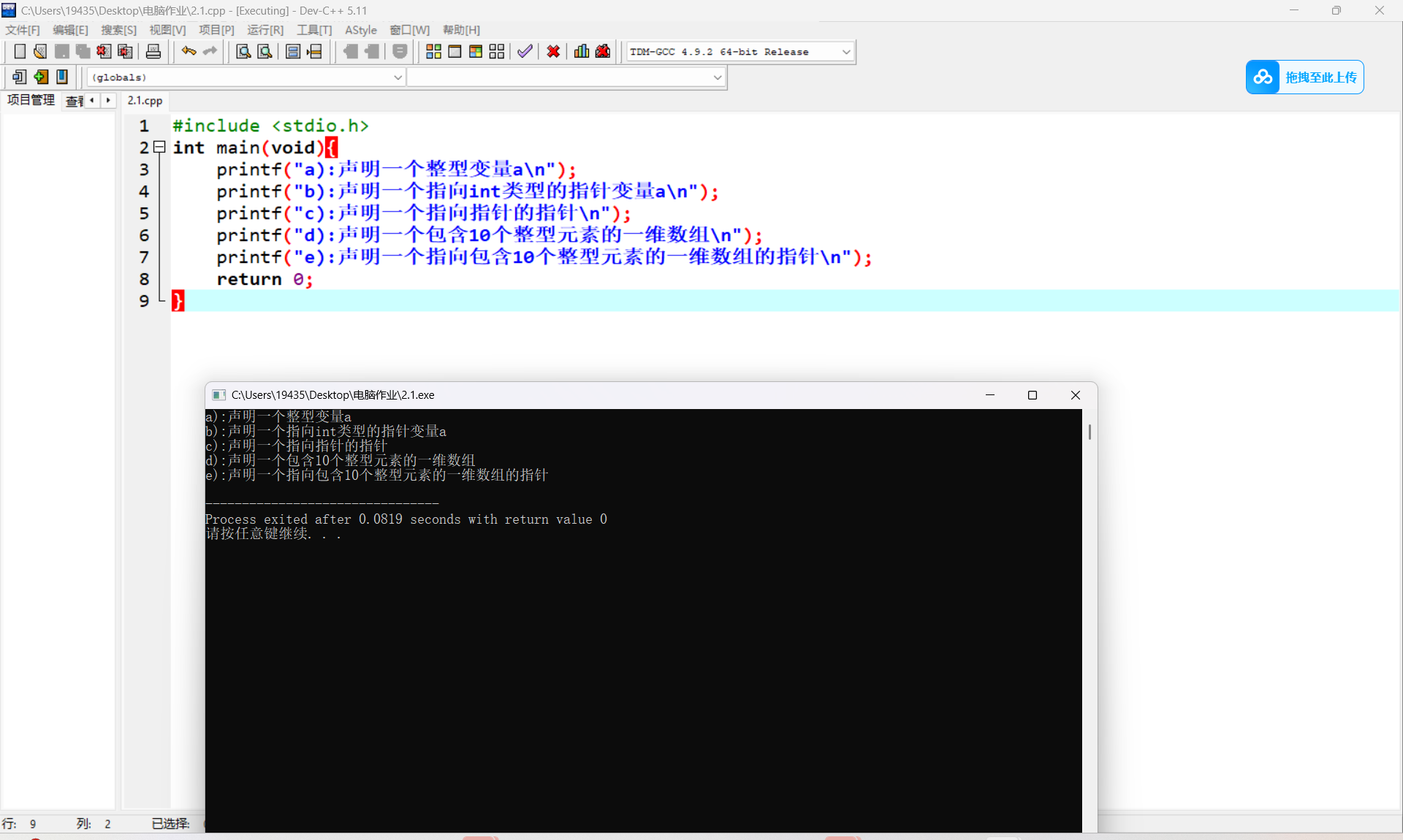1403x840 pixels.
Task: Click the Profile Analysis bar chart icon
Action: [x=582, y=52]
